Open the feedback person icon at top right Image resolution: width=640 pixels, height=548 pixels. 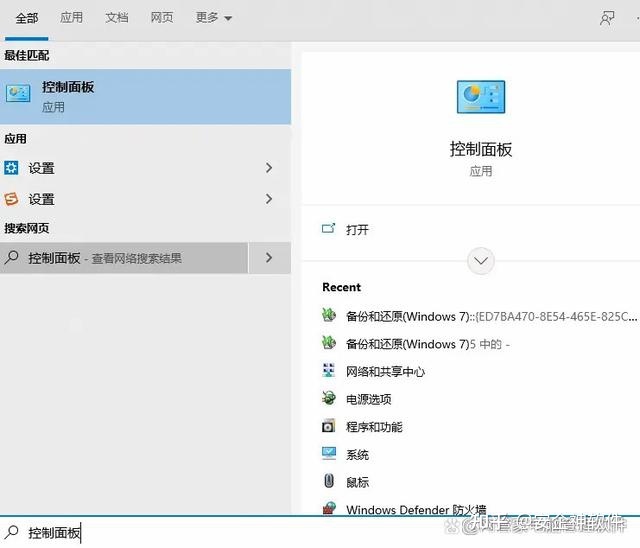pos(607,18)
